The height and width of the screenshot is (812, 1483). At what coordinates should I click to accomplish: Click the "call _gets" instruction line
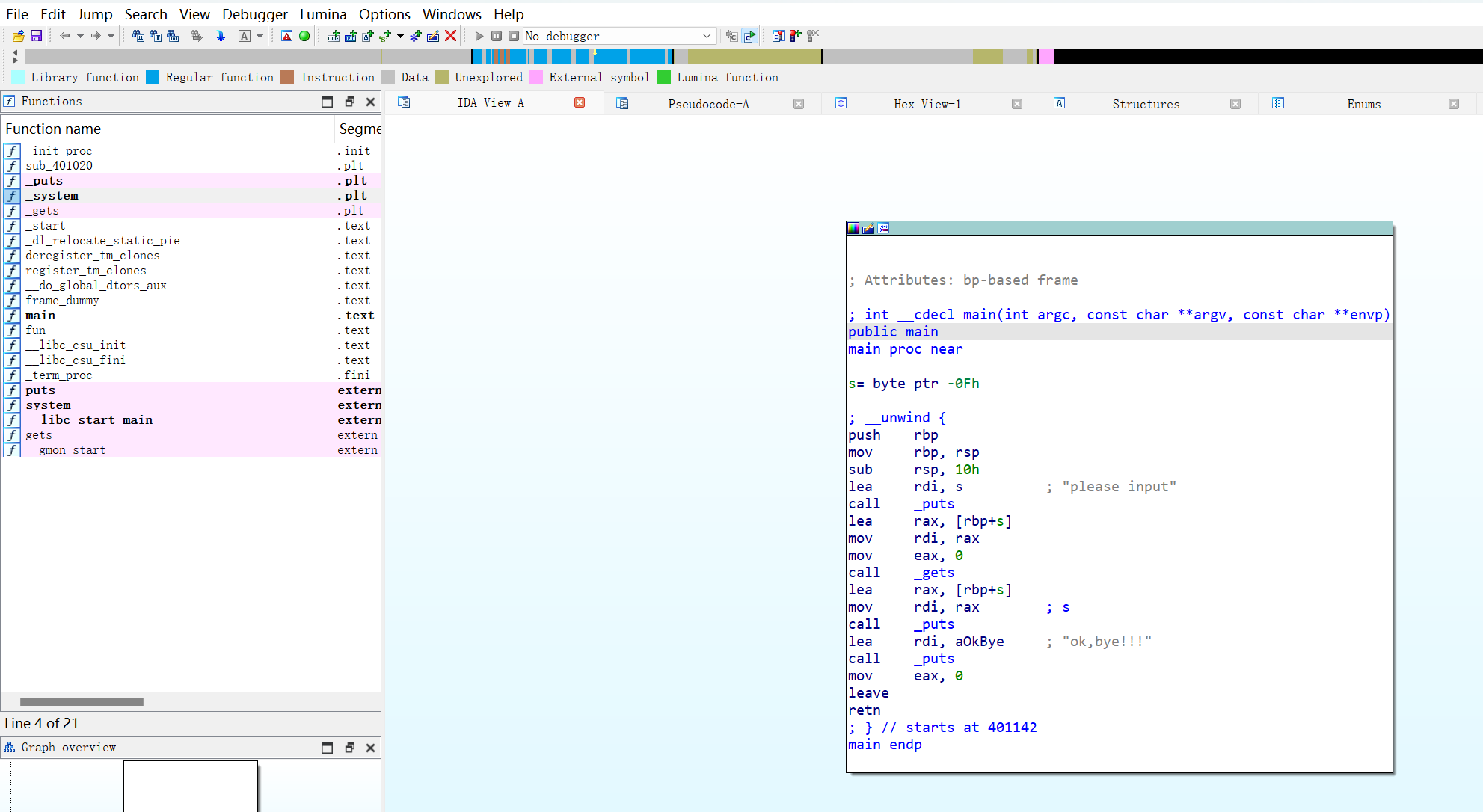tap(901, 573)
